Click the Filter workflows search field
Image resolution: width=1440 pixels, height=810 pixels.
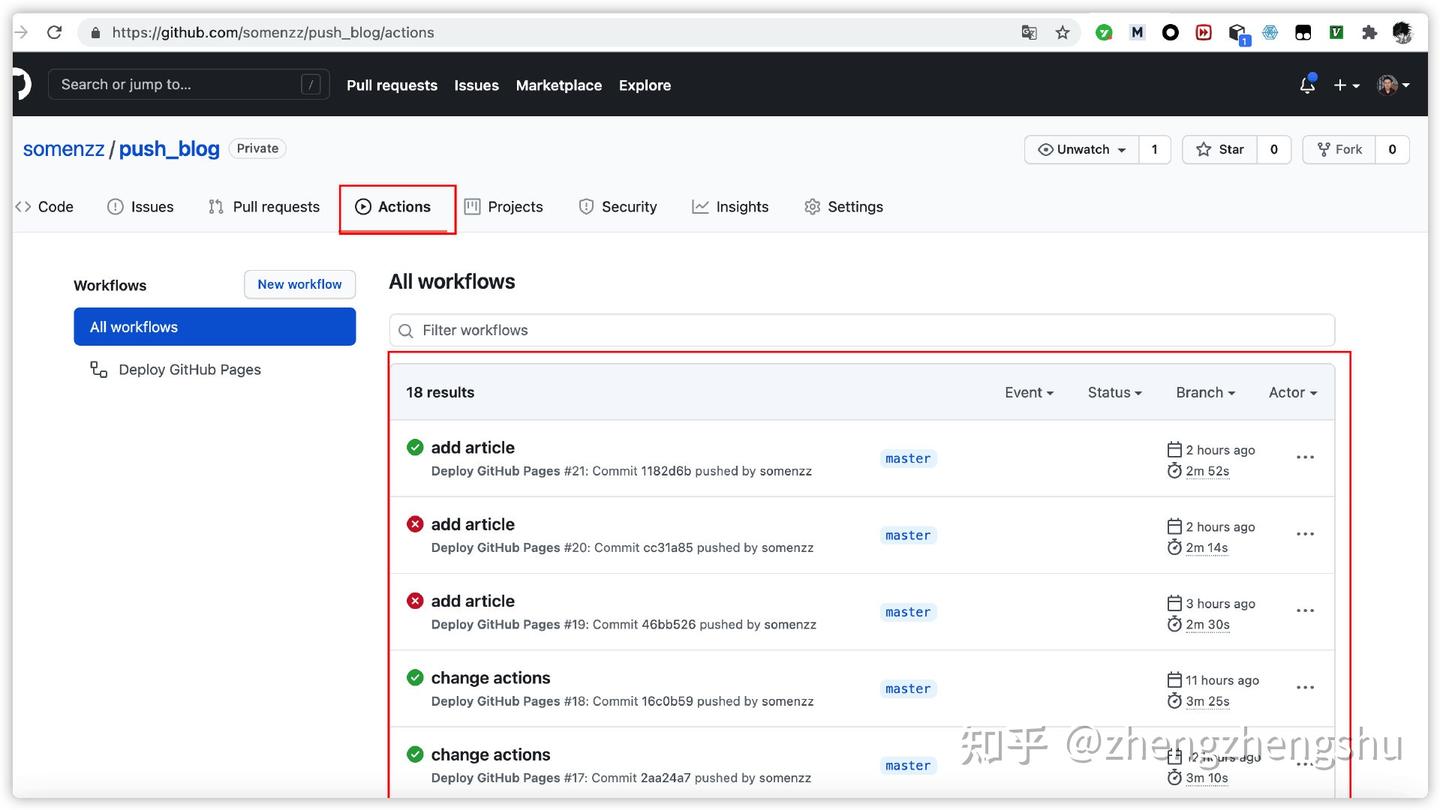tap(862, 330)
